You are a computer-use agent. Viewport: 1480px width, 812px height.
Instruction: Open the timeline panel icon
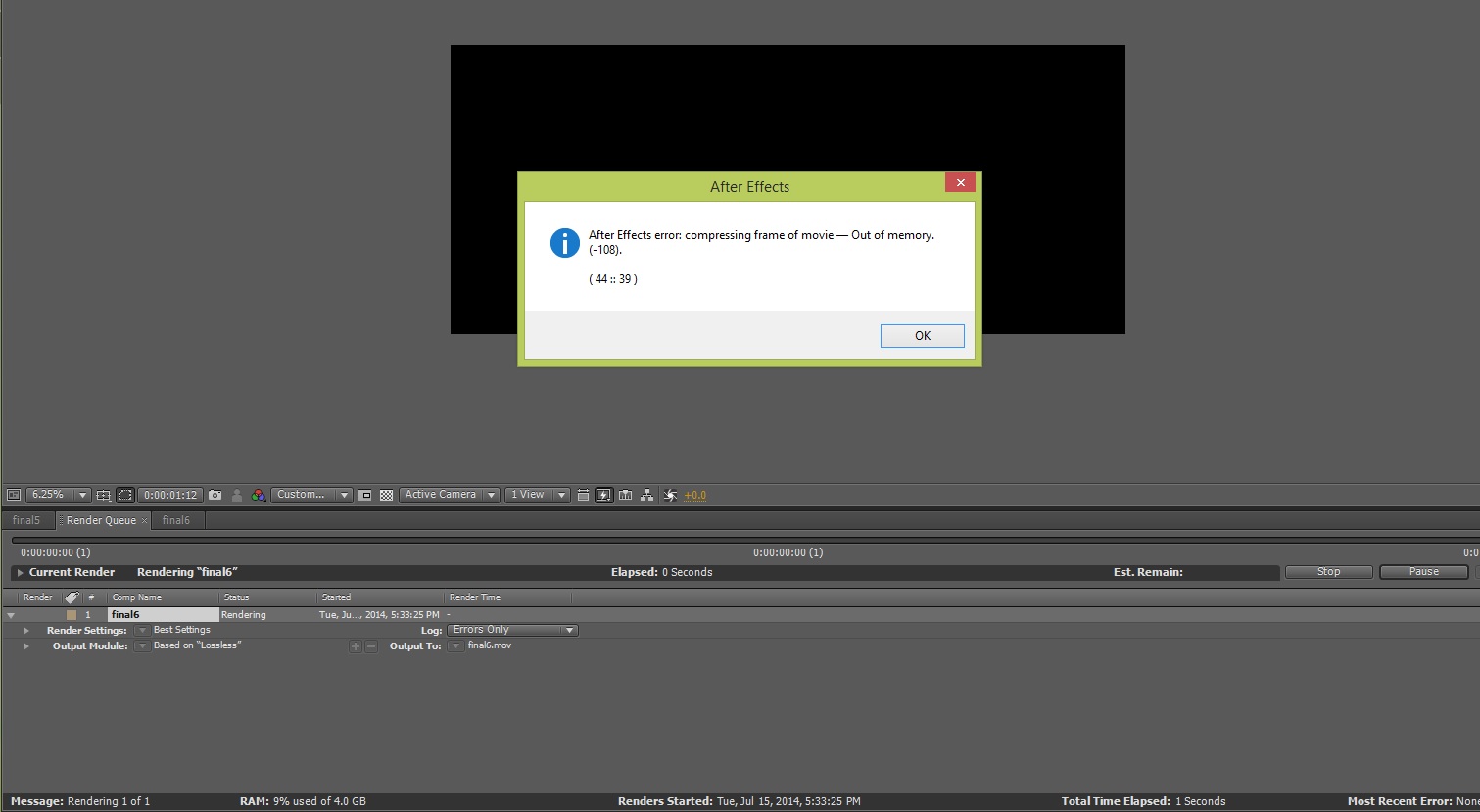coord(625,495)
